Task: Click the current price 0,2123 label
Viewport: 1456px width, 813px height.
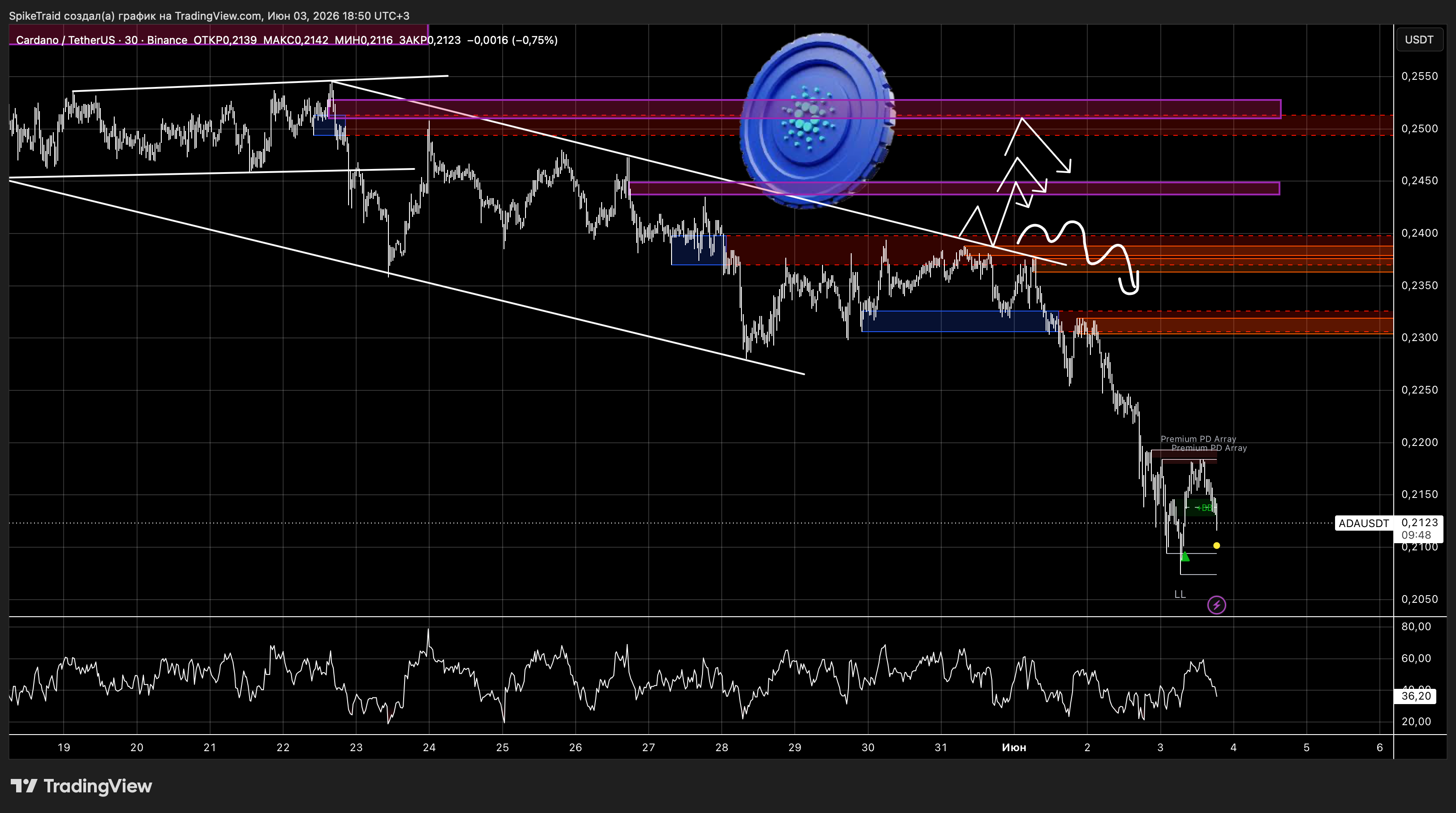Action: (1419, 523)
